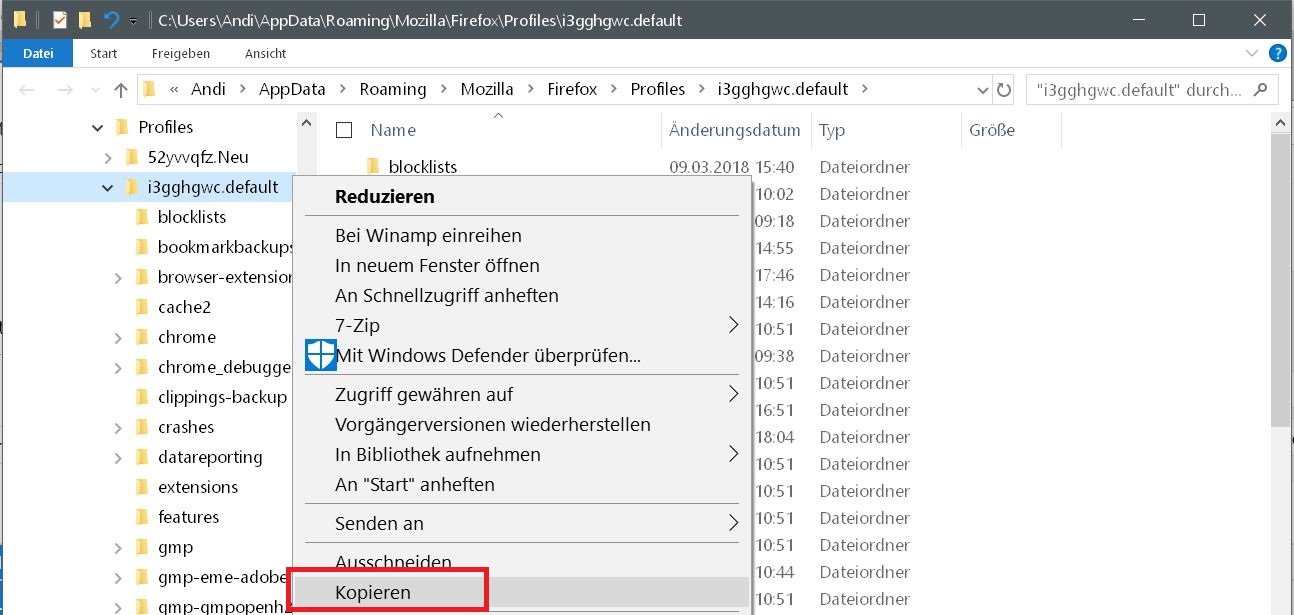Viewport: 1294px width, 615px height.
Task: Sort by the Name column header
Action: pyautogui.click(x=393, y=130)
